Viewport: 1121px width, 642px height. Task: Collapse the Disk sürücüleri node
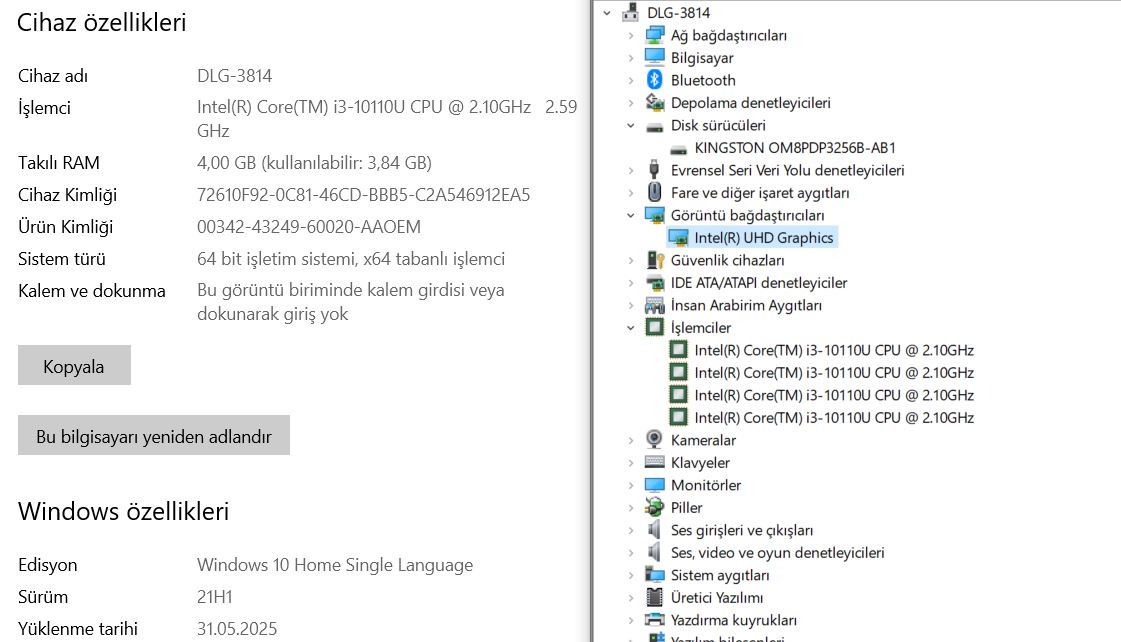[x=631, y=125]
